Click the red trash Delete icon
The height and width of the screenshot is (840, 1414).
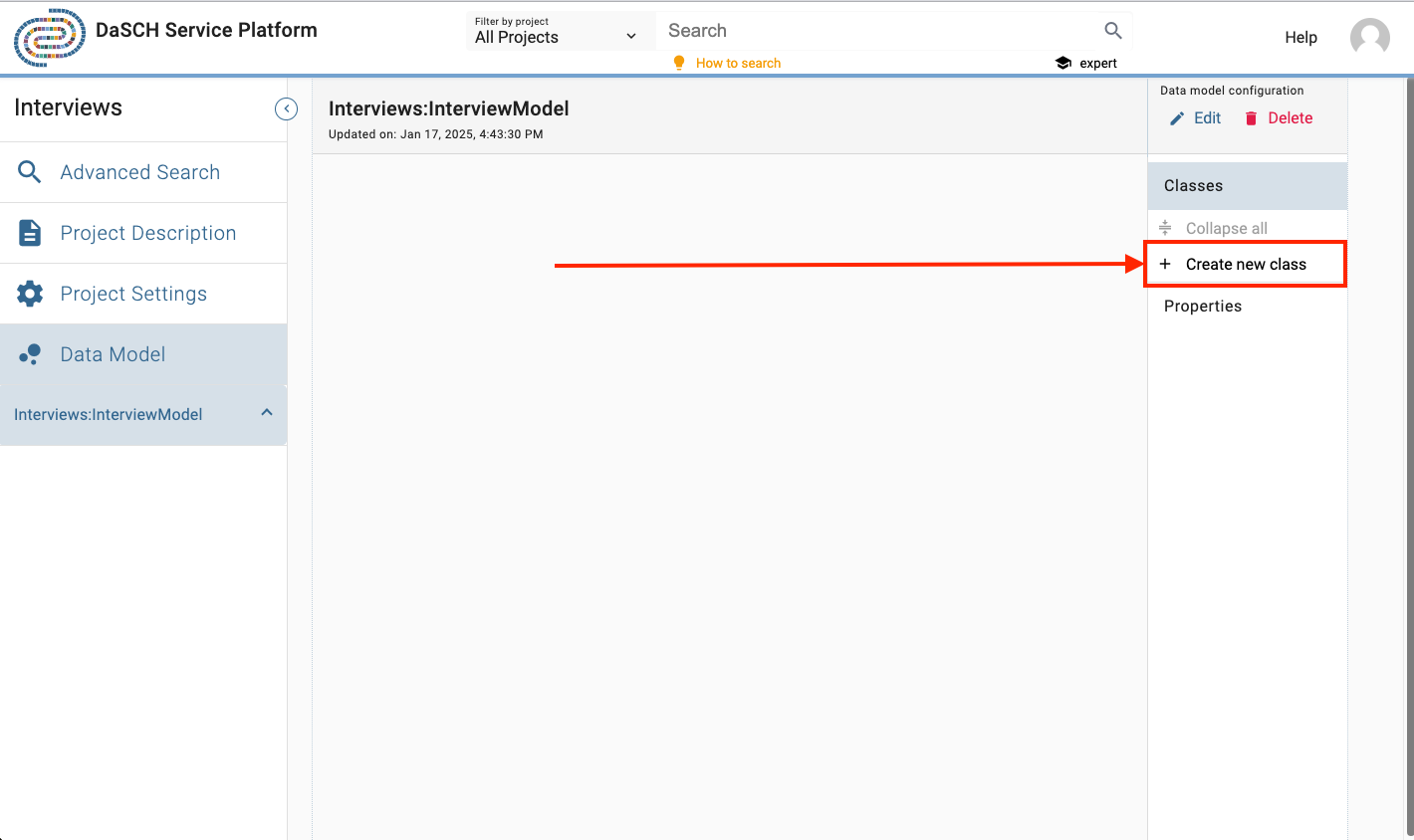coord(1251,118)
